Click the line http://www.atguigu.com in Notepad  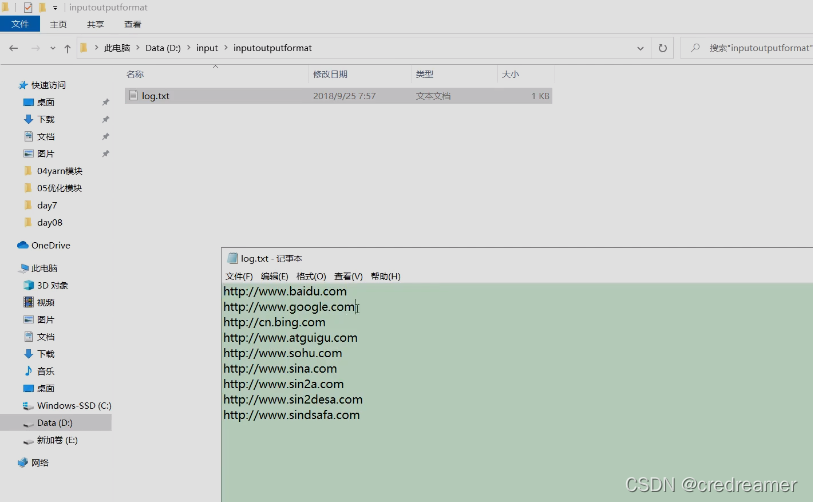290,338
